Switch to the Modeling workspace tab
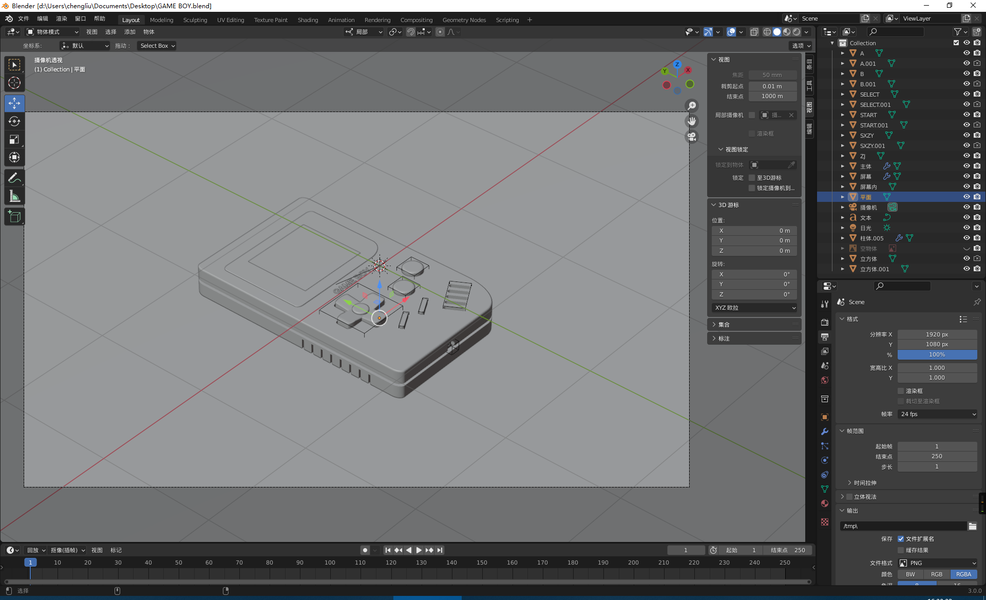Image resolution: width=986 pixels, height=600 pixels. pyautogui.click(x=162, y=20)
